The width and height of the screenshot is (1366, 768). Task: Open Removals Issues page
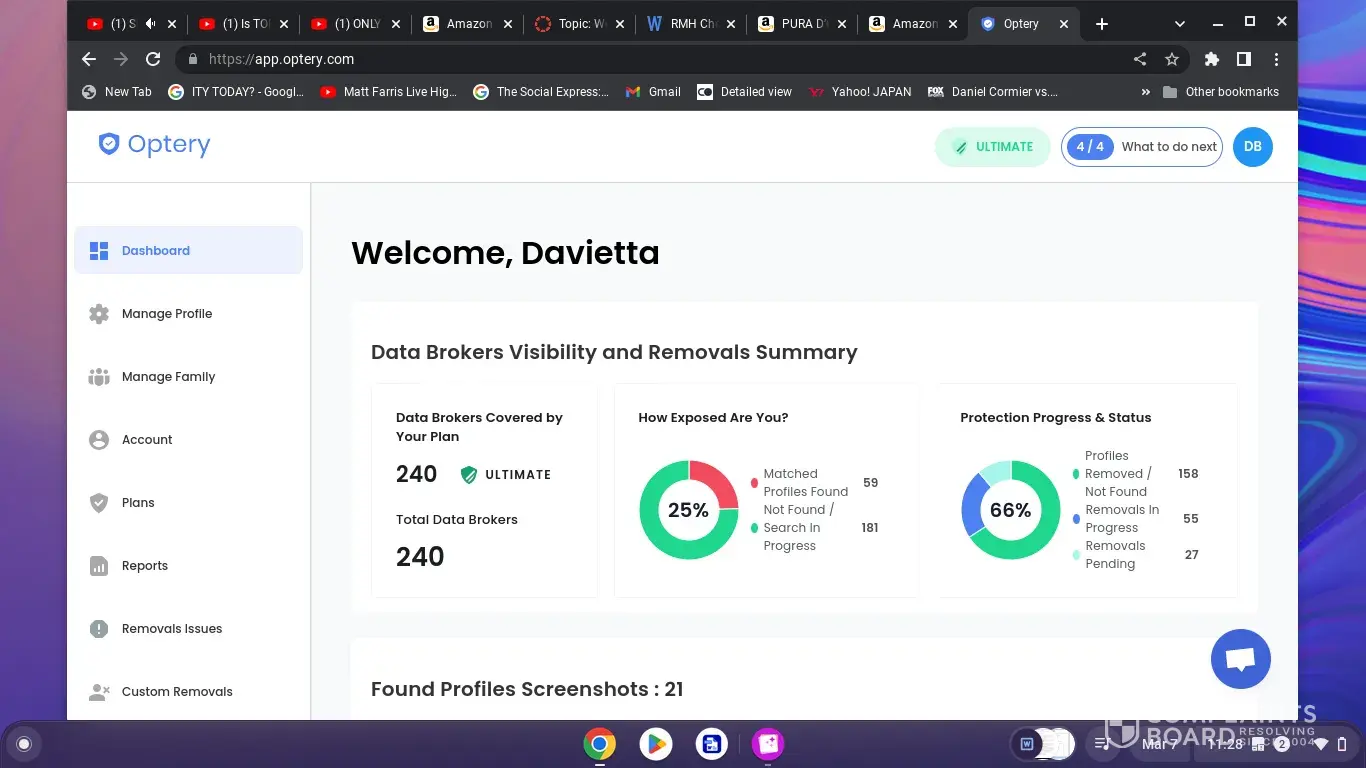point(188,629)
